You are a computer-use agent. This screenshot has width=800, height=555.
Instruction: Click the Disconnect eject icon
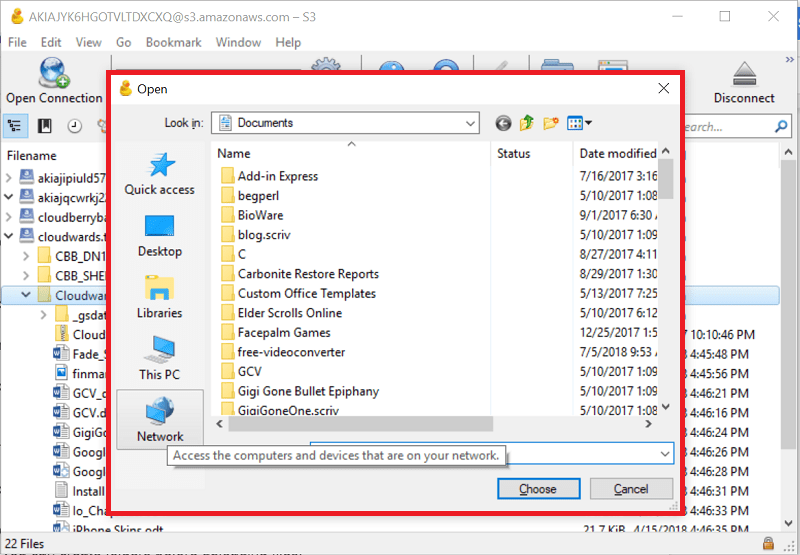(x=745, y=75)
